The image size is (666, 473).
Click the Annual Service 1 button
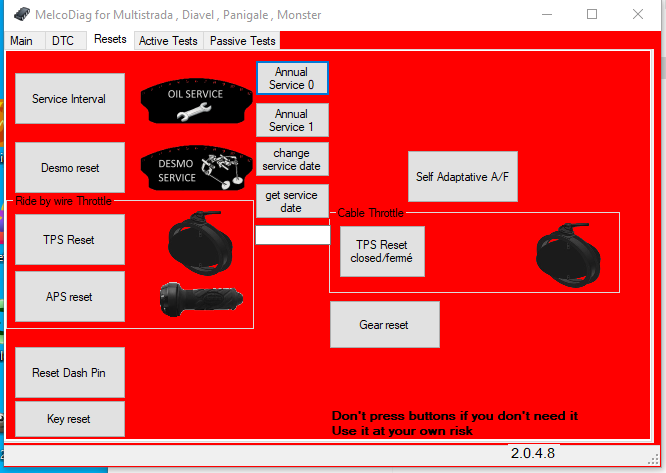pyautogui.click(x=291, y=120)
